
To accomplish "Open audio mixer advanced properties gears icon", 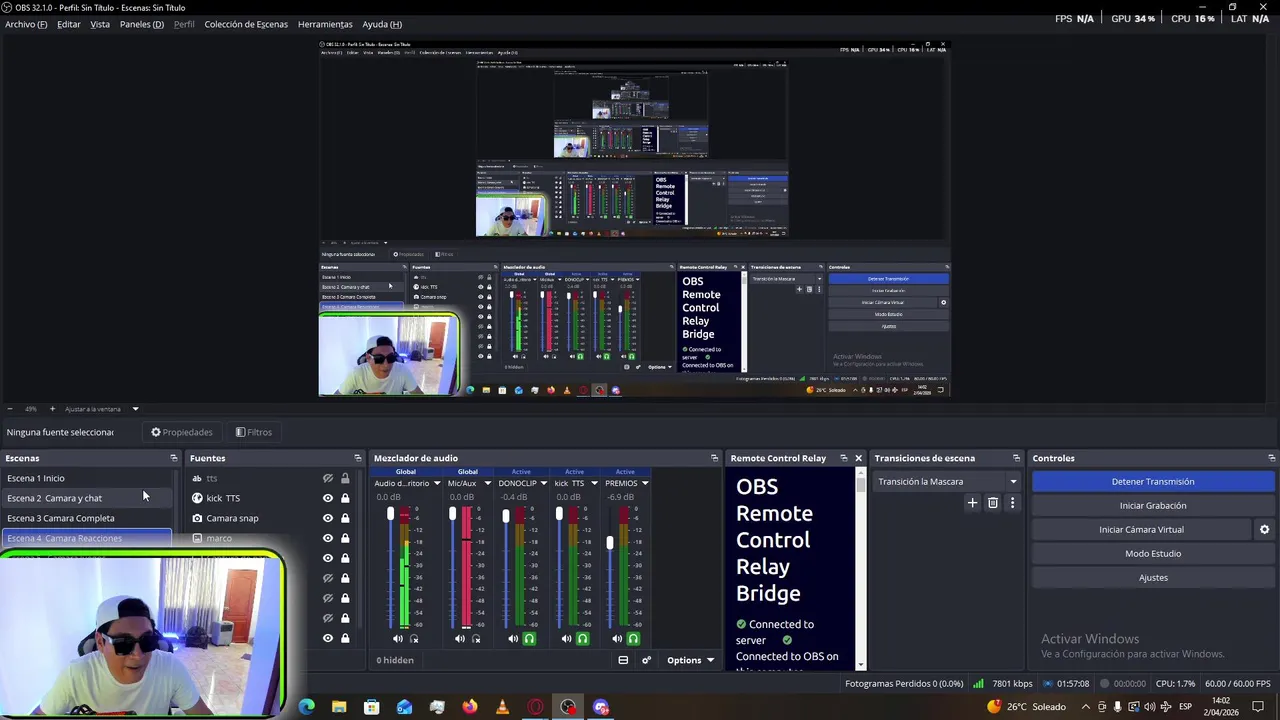I will click(x=646, y=660).
